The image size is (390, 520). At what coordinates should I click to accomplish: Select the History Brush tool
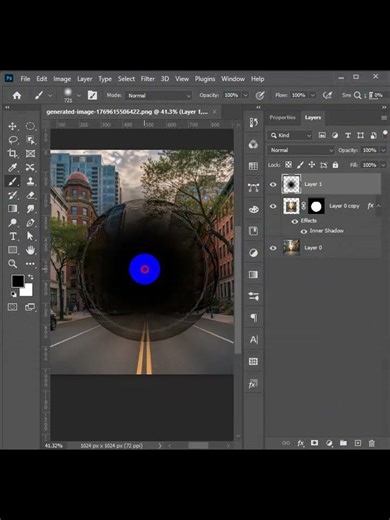(x=13, y=195)
